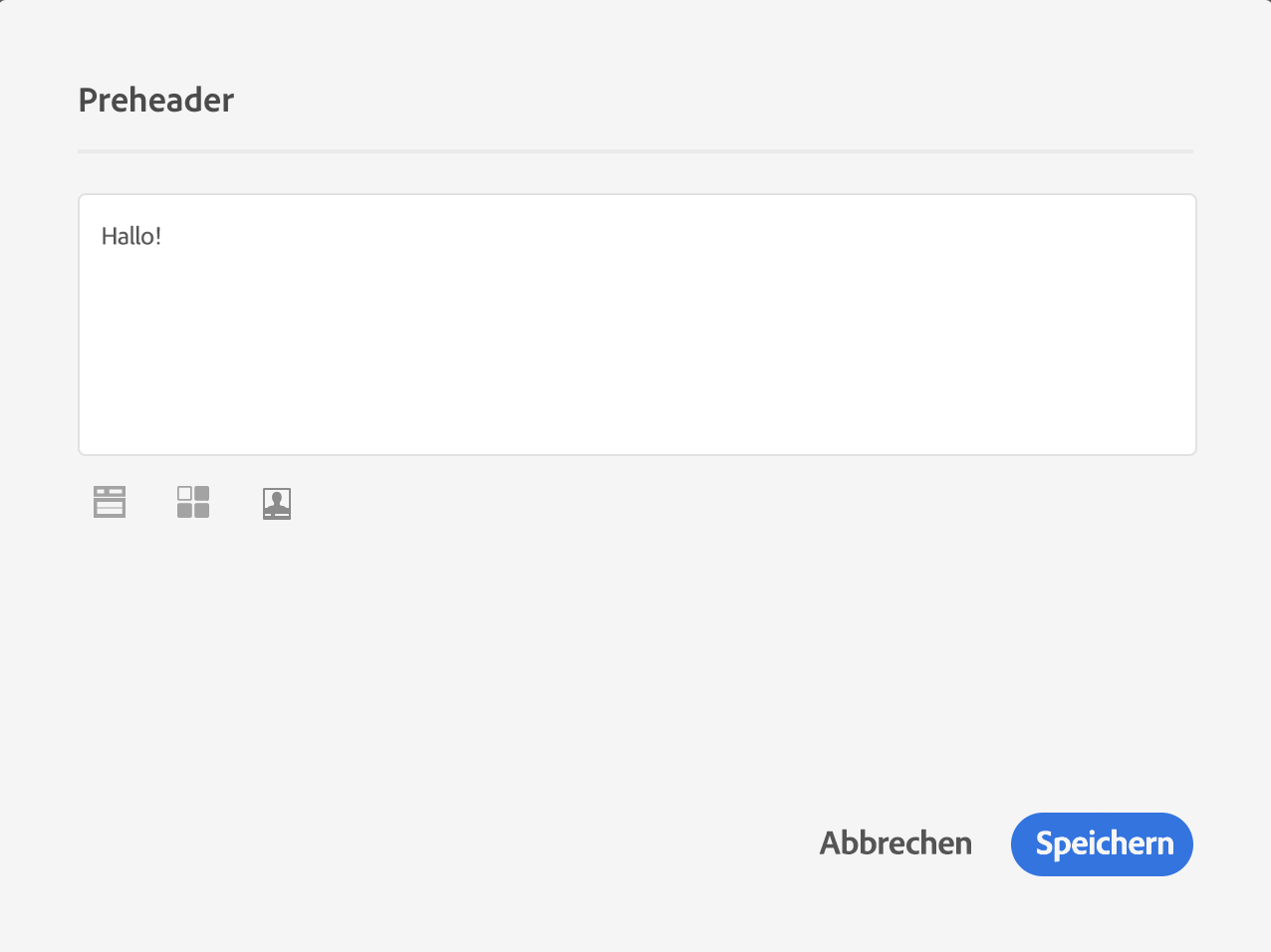Choose the person silhouette icon
Image resolution: width=1271 pixels, height=952 pixels.
click(x=277, y=503)
